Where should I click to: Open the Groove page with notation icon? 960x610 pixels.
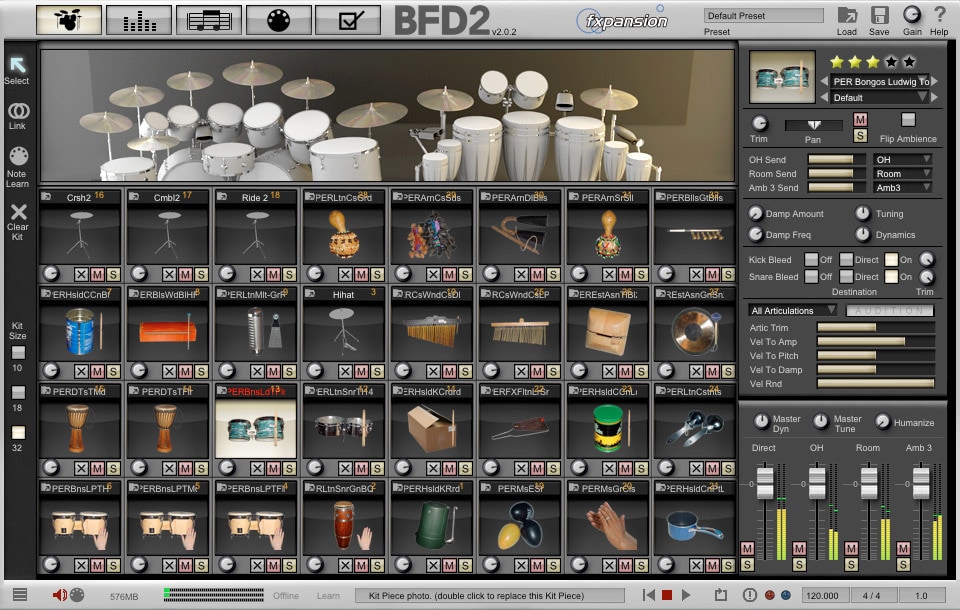tap(209, 20)
